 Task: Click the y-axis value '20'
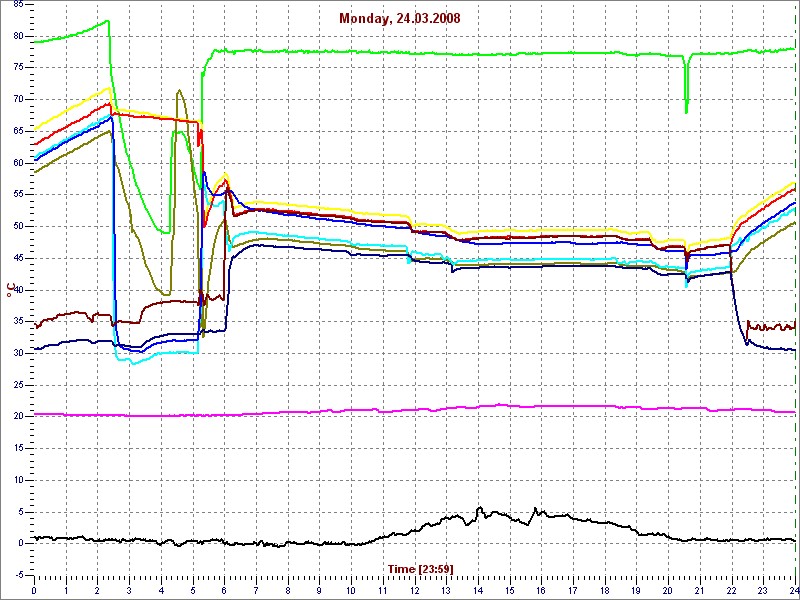[x=18, y=416]
